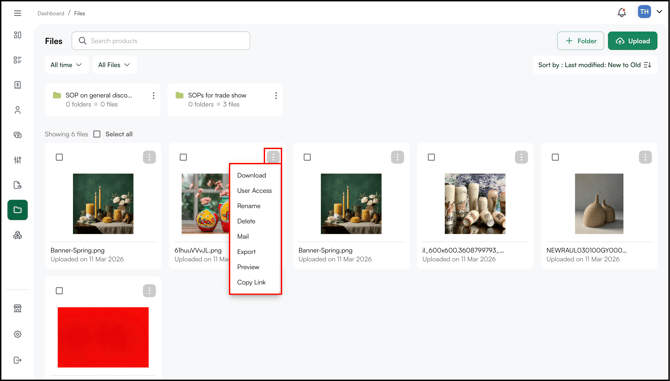Screen dimensions: 670x381
Task: Open the user profile icon in sidebar
Action: (18, 110)
